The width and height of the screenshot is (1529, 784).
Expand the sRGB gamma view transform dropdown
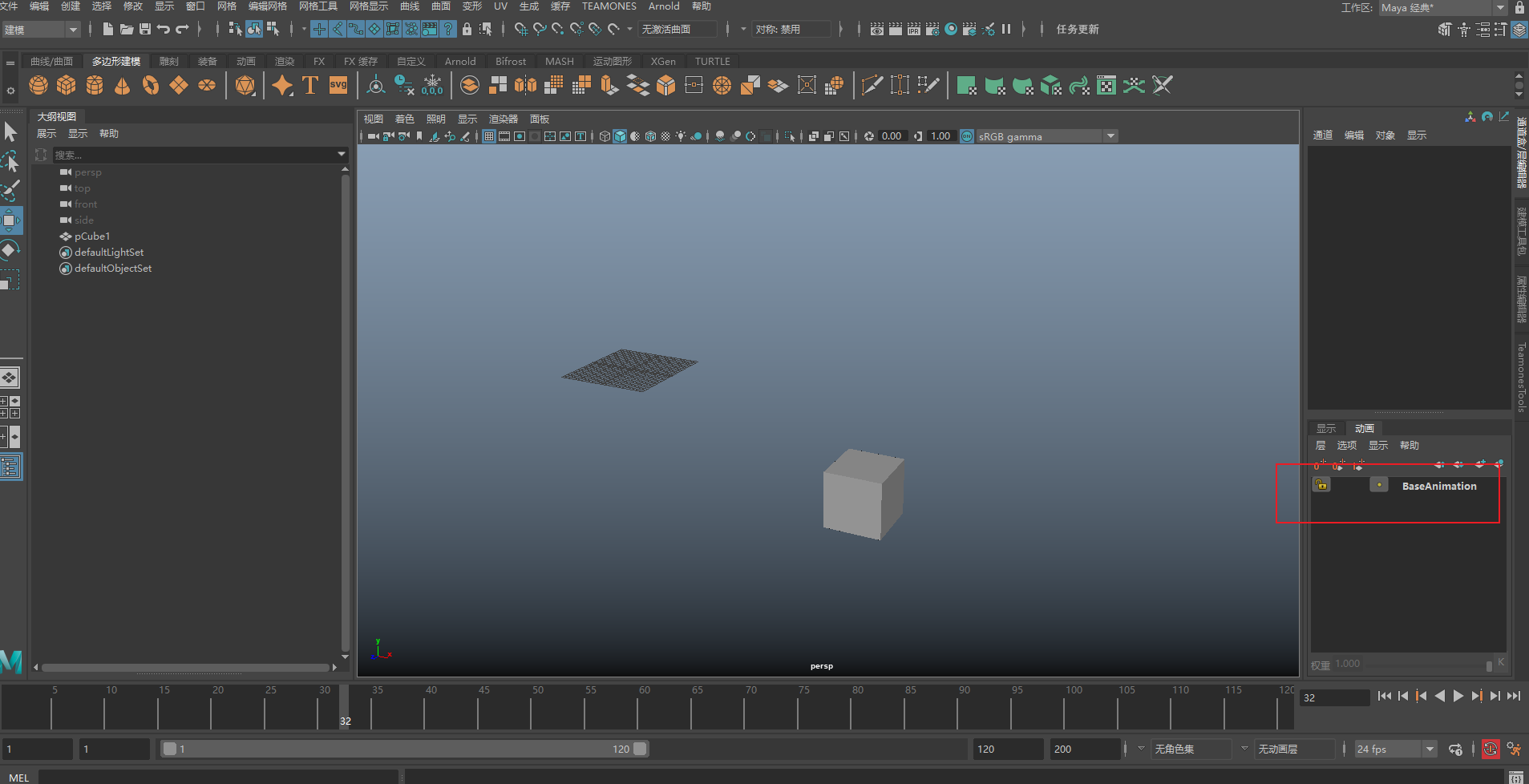(x=1110, y=136)
